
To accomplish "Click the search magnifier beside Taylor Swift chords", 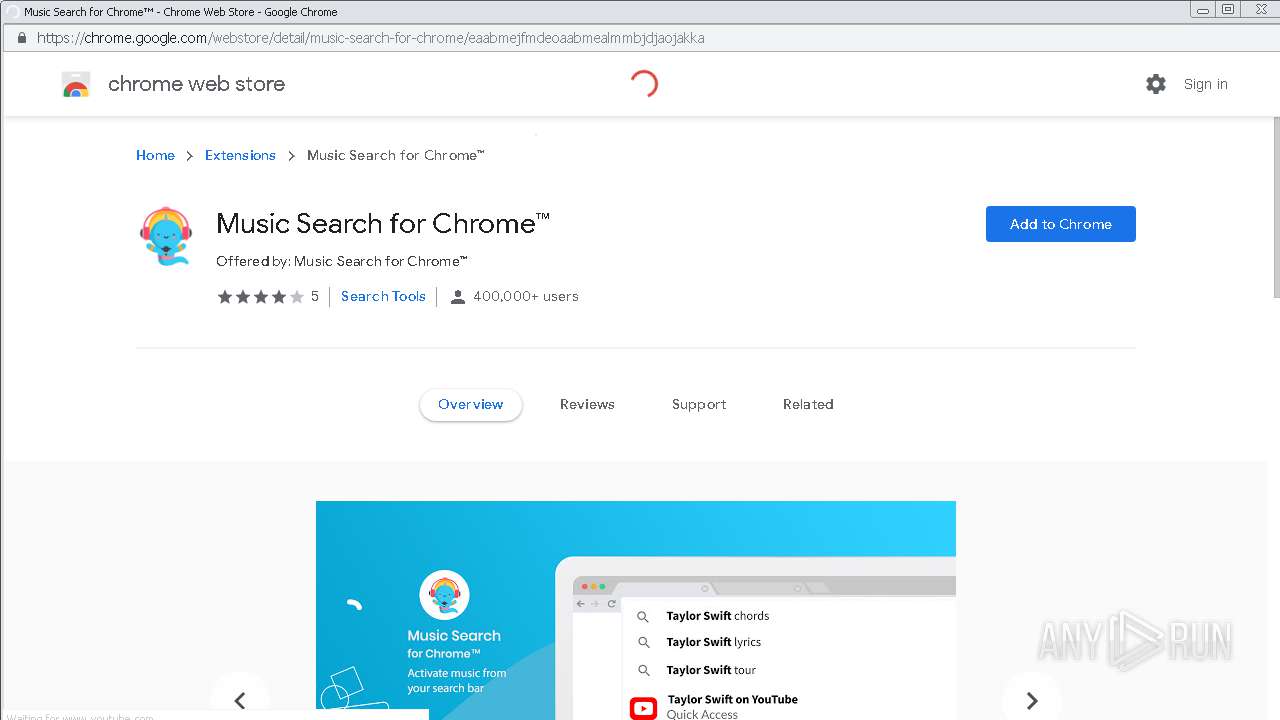I will [643, 617].
